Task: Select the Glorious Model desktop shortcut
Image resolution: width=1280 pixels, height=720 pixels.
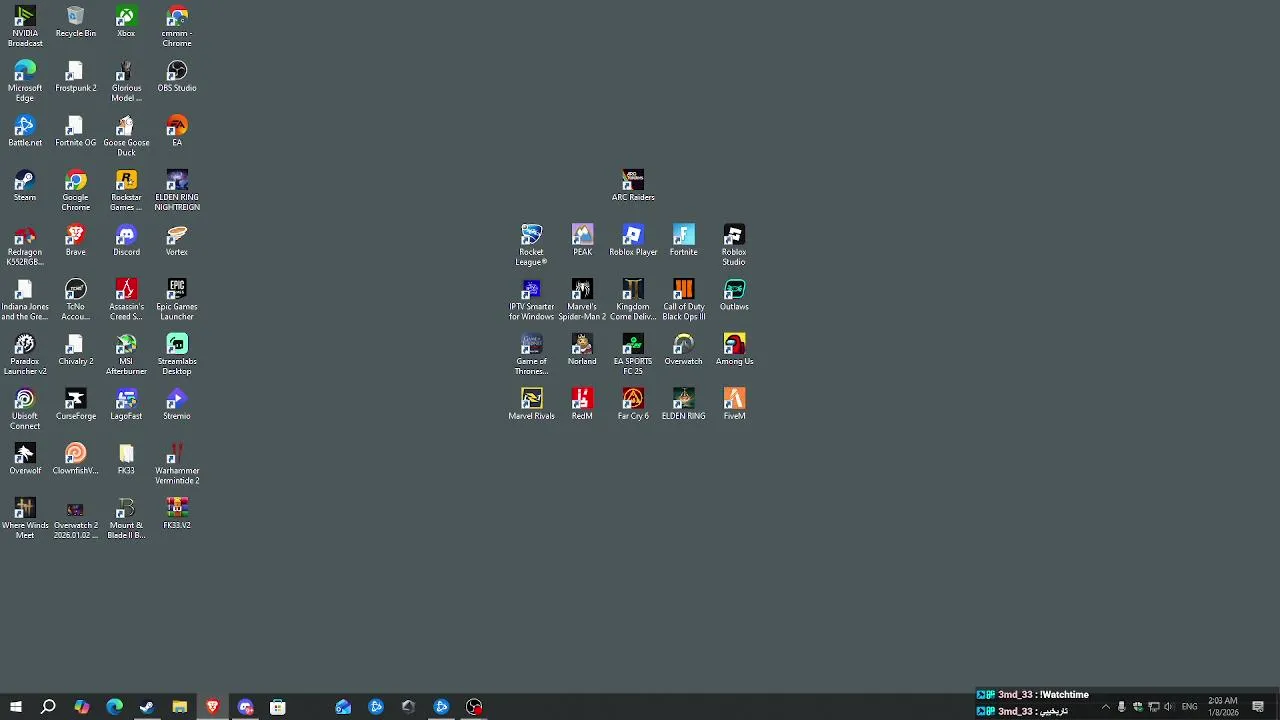Action: click(126, 81)
